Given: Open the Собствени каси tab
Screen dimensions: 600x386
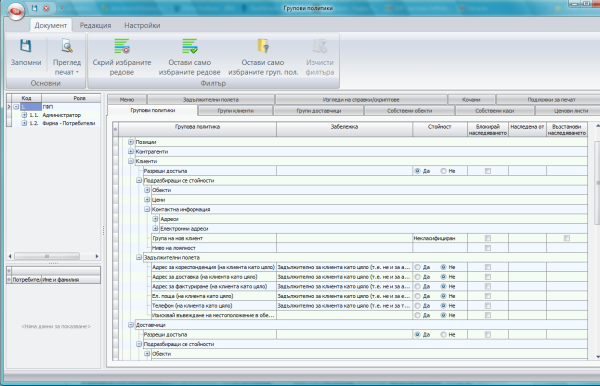Looking at the screenshot, I should pos(494,111).
